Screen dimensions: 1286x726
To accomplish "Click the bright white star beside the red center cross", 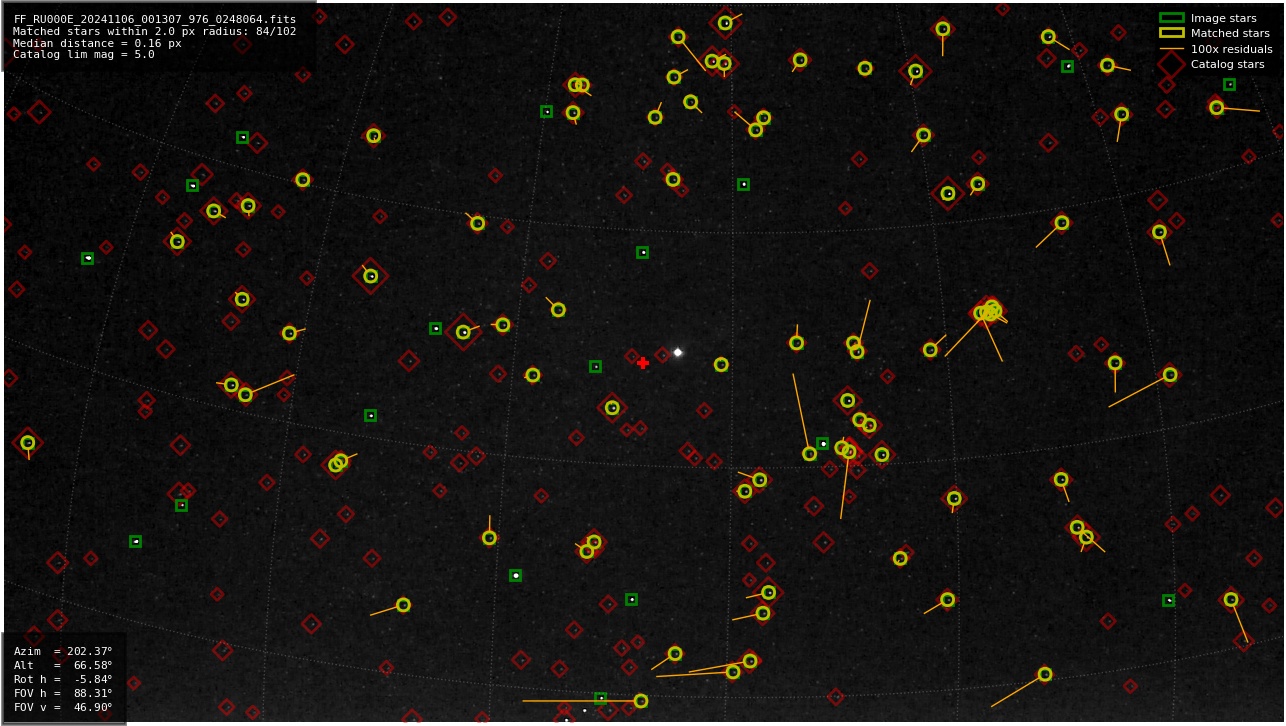I will (678, 352).
